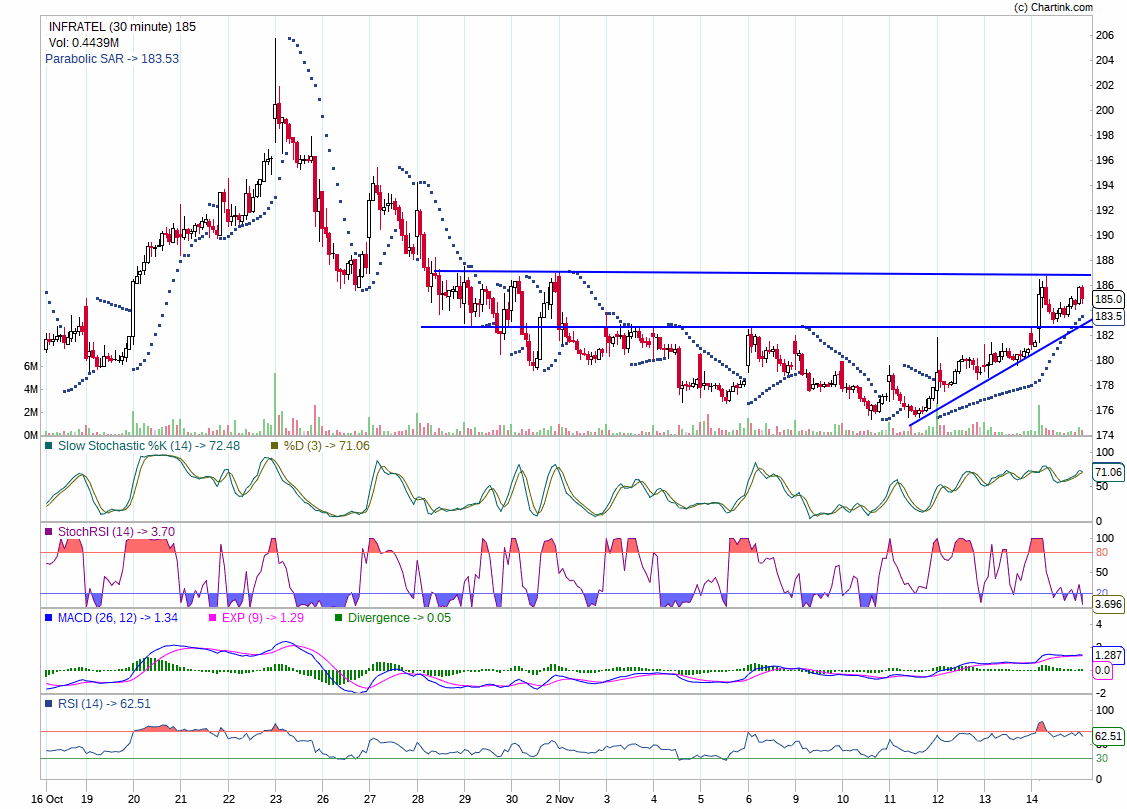The width and height of the screenshot is (1127, 809).
Task: Select the Parabolic SAR 183.53 label
Action: coord(111,59)
